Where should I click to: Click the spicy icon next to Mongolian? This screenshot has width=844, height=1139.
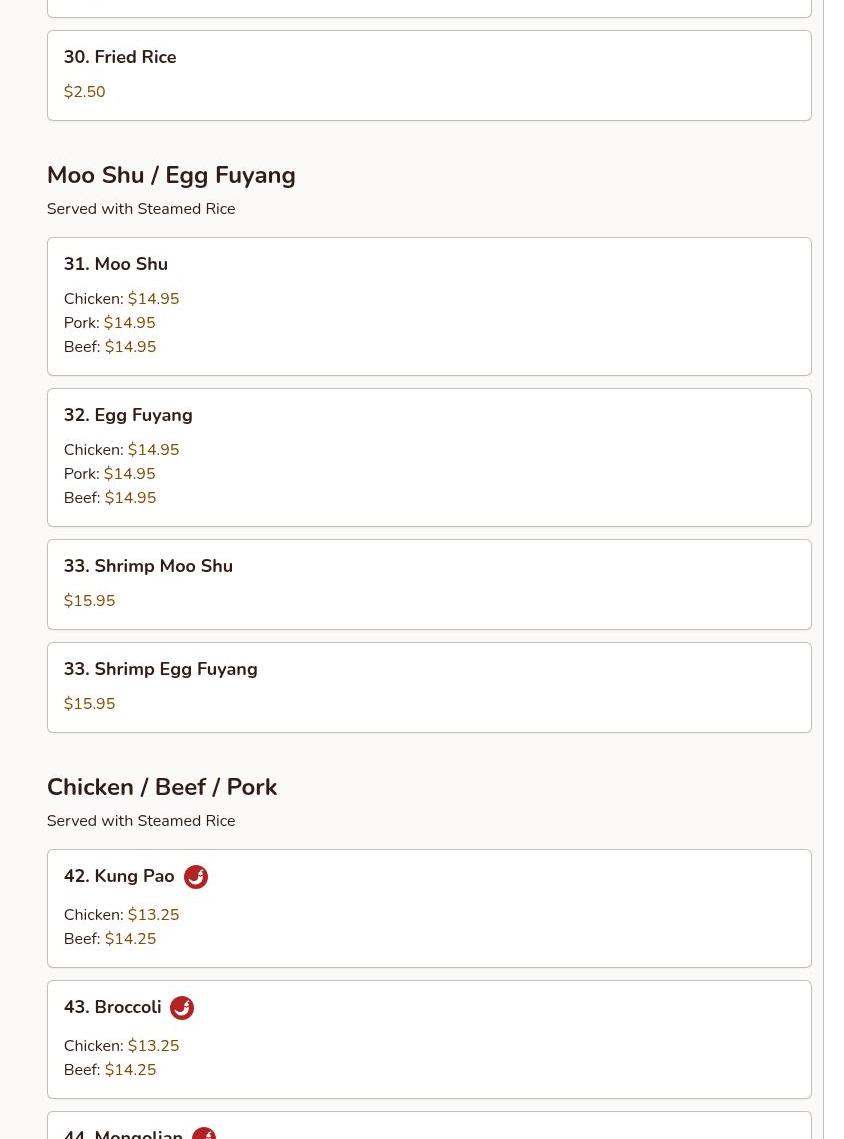coord(204,1133)
